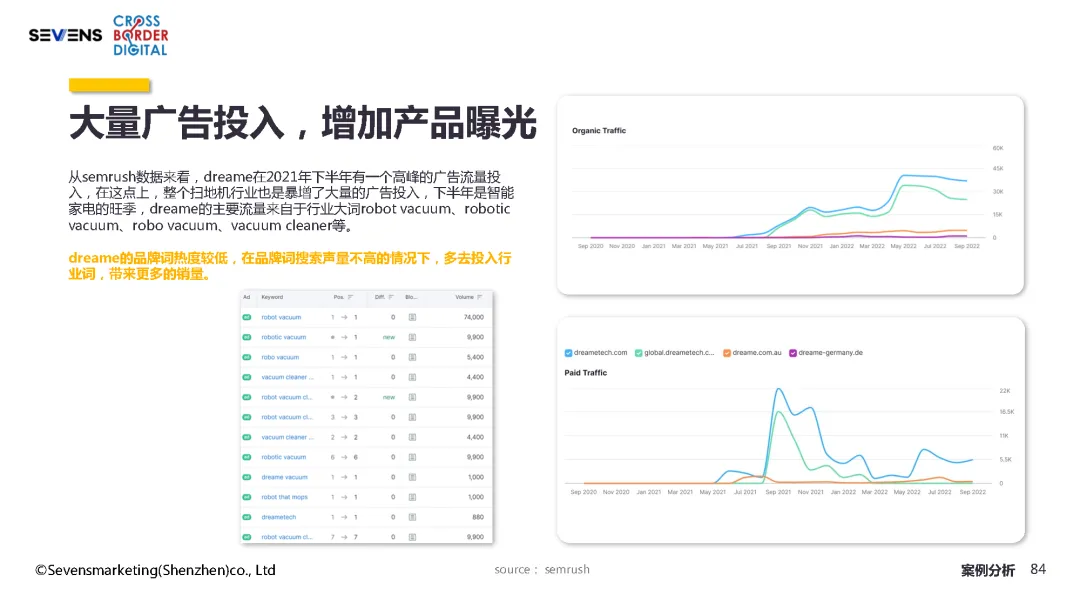
Task: Click the Ad badge in robot vacuum cl... row ranked 7
Action: coord(247,537)
